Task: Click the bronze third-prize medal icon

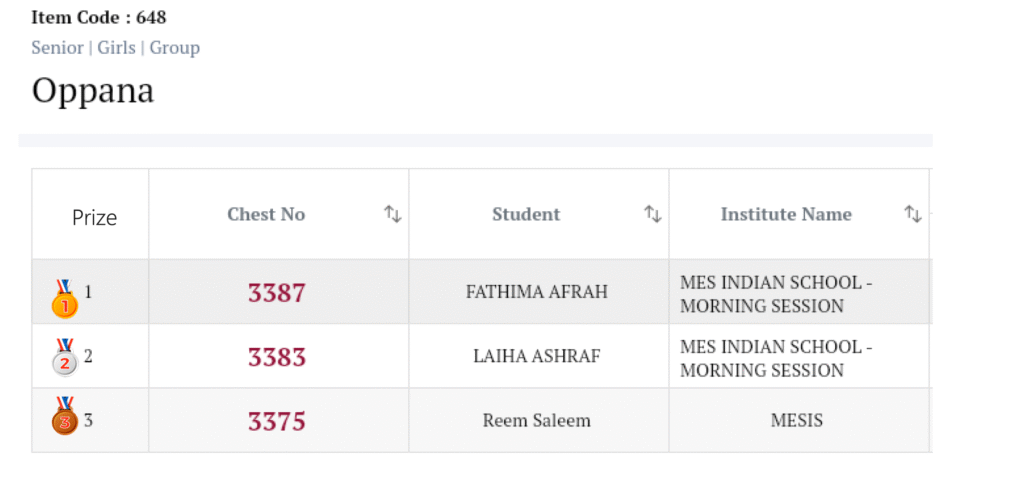Action: coord(65,418)
